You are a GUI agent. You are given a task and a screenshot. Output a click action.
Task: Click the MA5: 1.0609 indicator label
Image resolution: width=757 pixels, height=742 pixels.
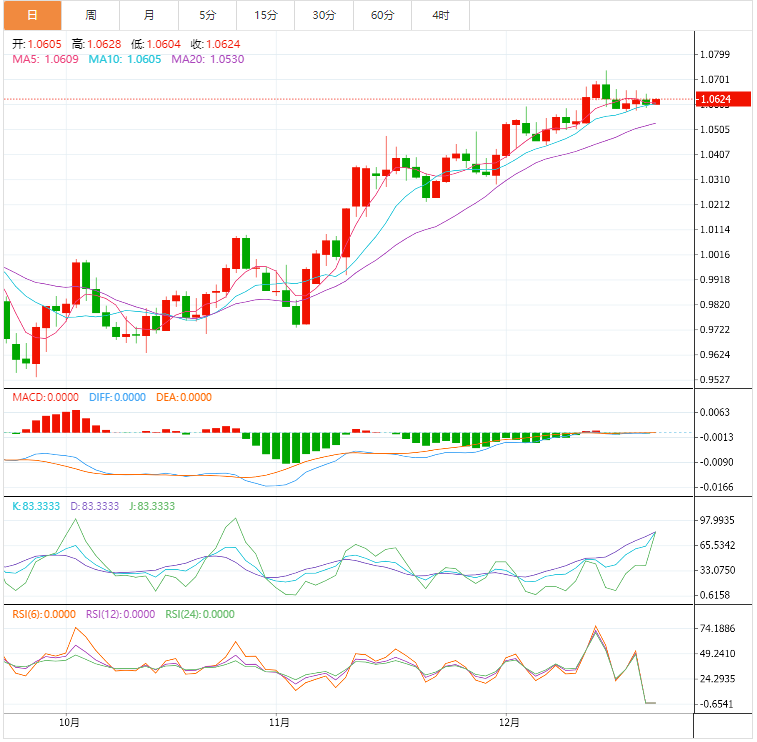[46, 60]
